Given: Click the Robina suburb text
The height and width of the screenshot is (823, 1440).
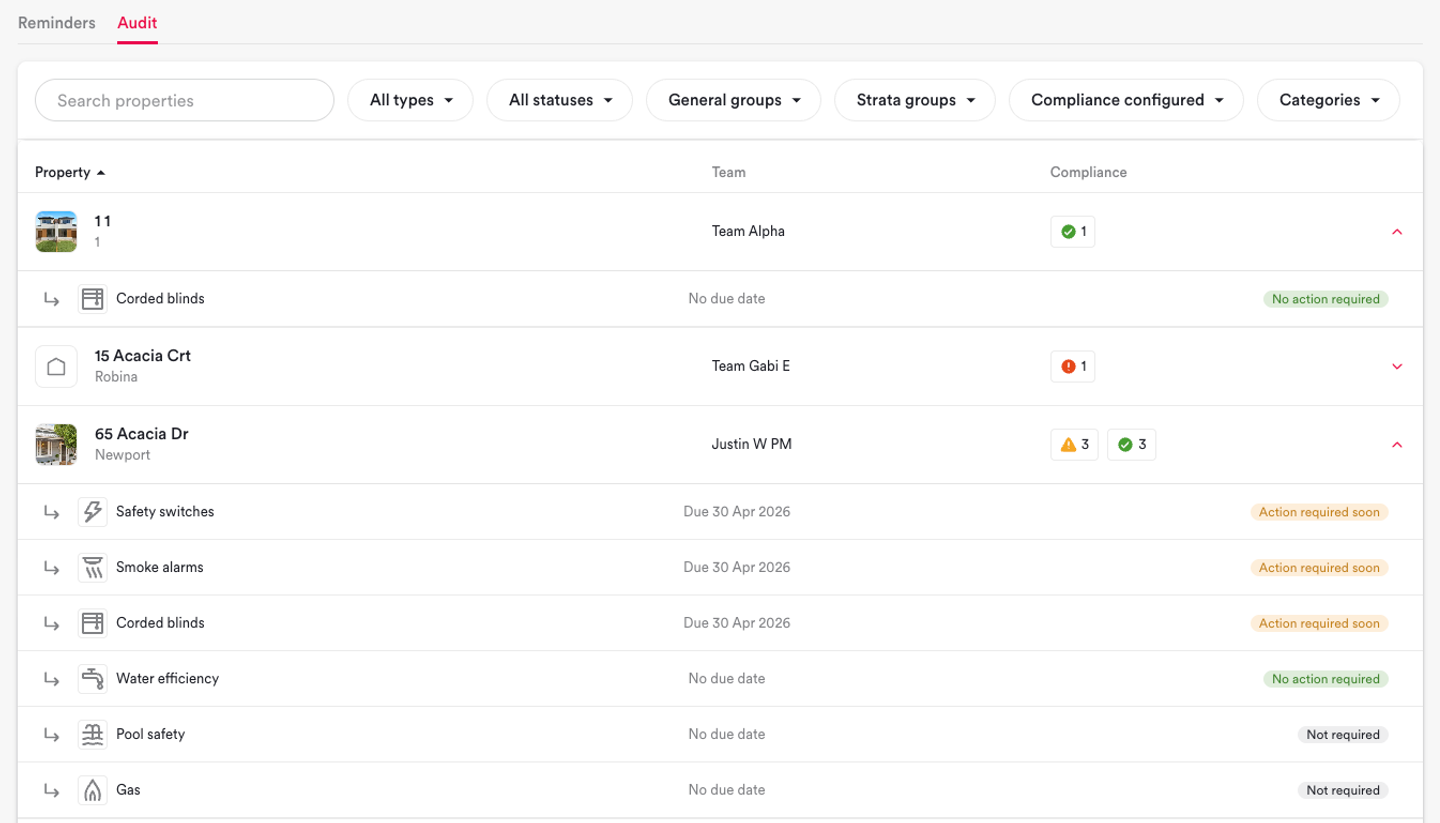Looking at the screenshot, I should [x=116, y=377].
